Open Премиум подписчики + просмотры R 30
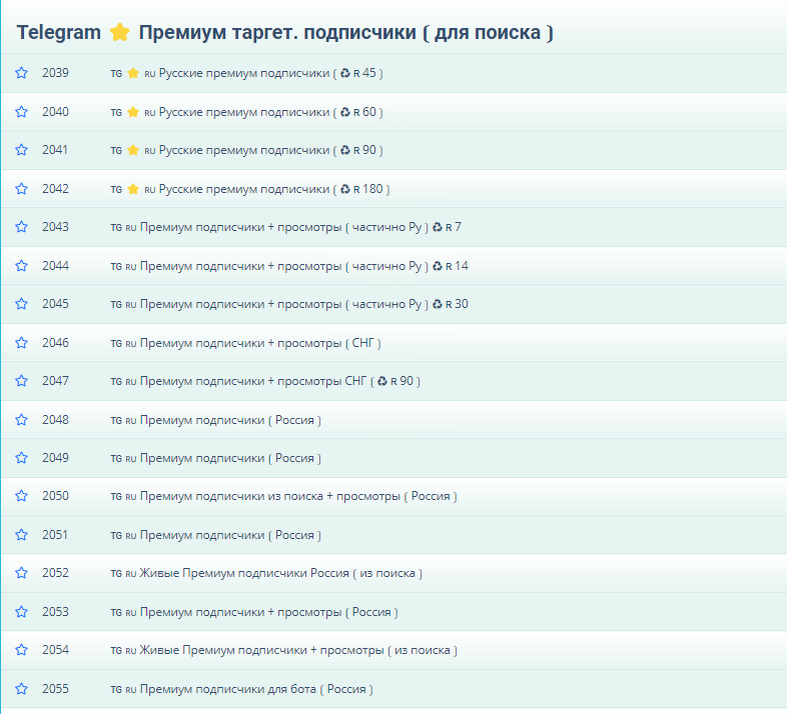787x714 pixels. (x=289, y=304)
